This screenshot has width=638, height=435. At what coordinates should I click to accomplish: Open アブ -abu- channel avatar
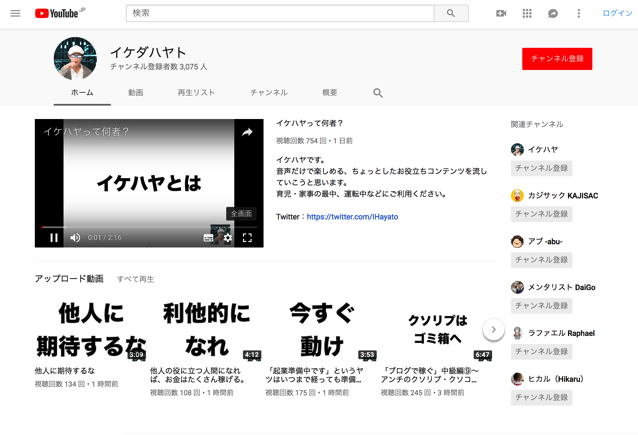[x=517, y=241]
